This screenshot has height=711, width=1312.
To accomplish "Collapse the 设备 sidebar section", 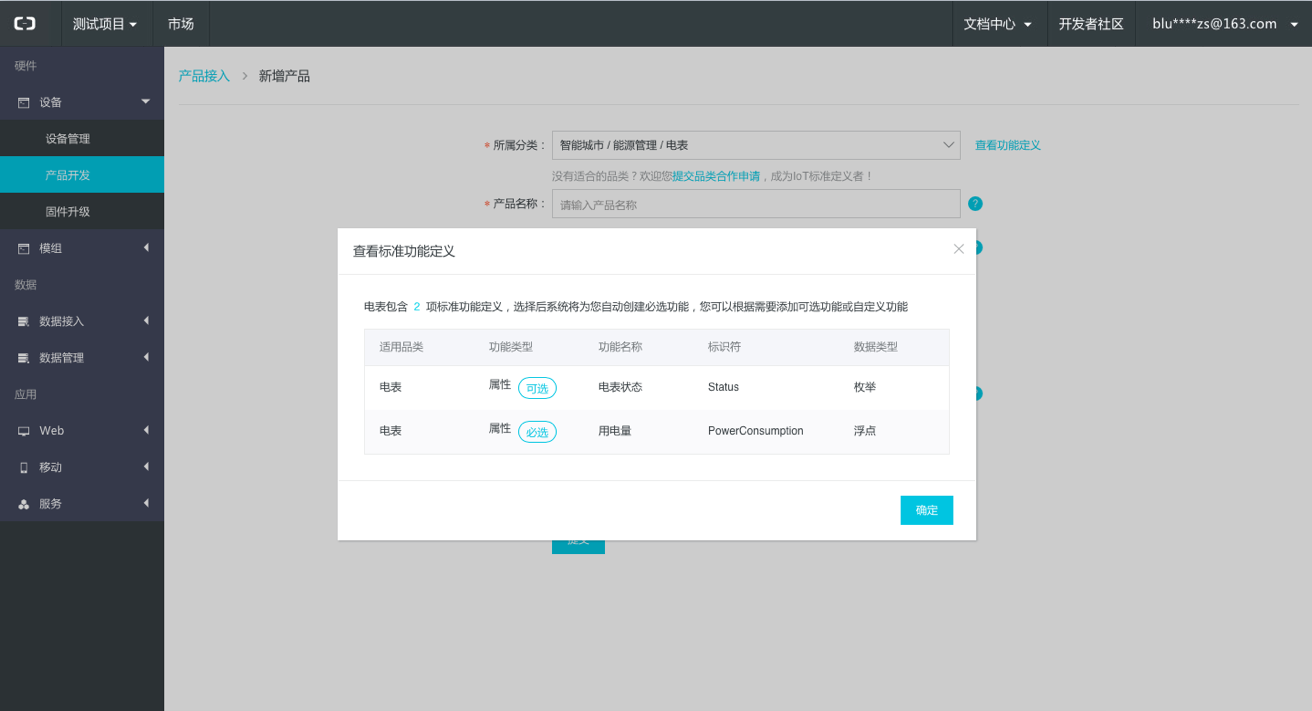I will pos(145,101).
